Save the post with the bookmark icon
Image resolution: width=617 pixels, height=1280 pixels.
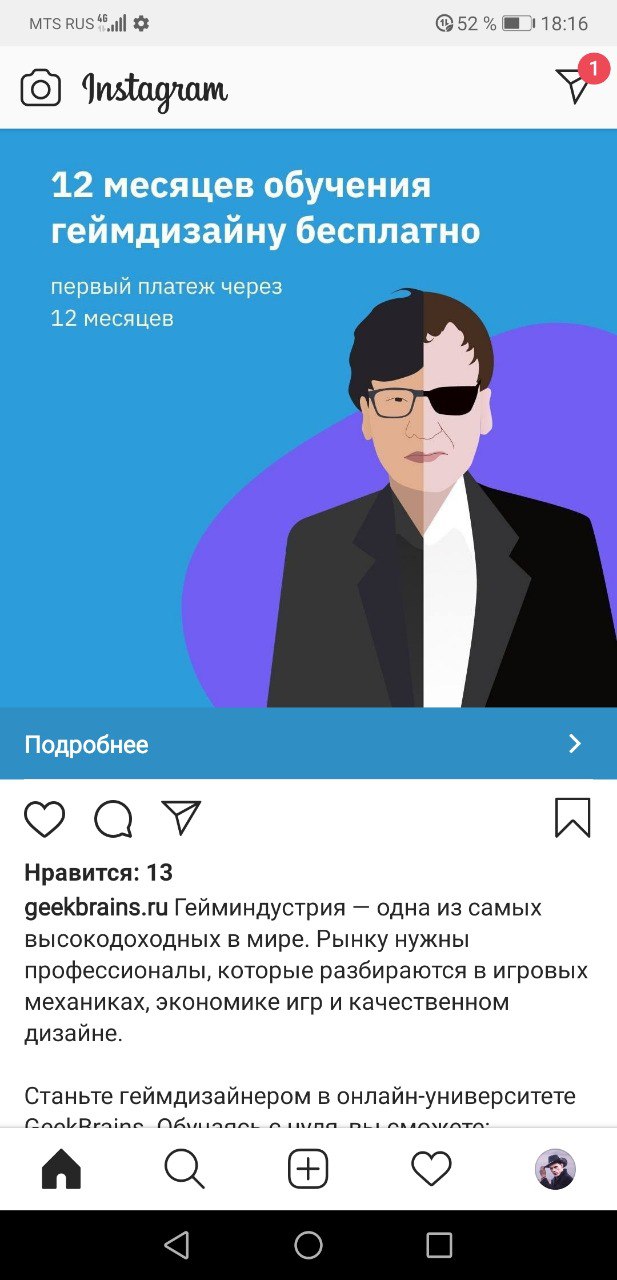(x=573, y=818)
